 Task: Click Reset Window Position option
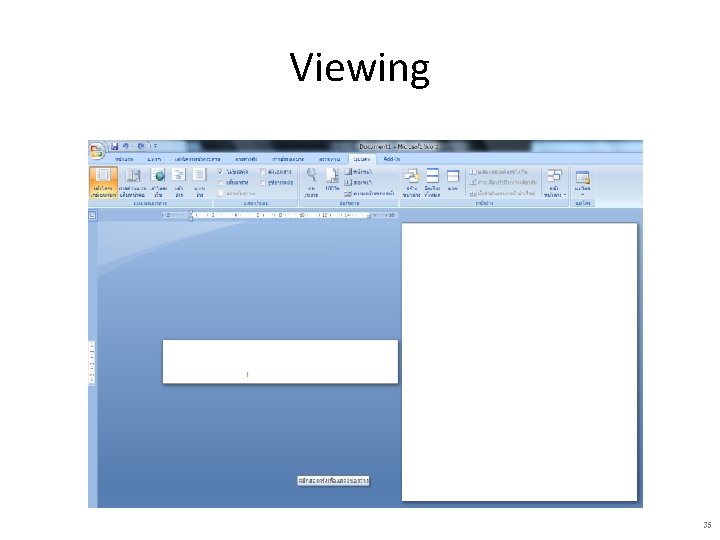click(x=502, y=193)
